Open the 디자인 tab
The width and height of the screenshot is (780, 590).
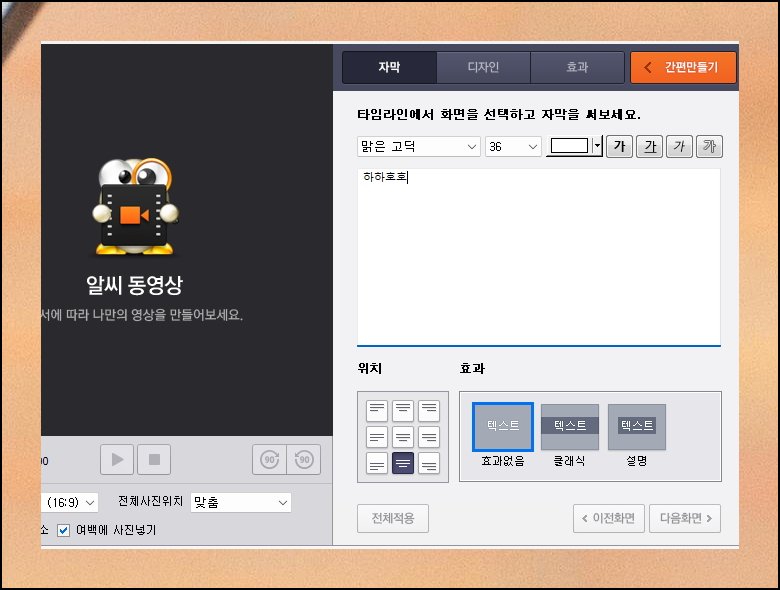pos(483,67)
